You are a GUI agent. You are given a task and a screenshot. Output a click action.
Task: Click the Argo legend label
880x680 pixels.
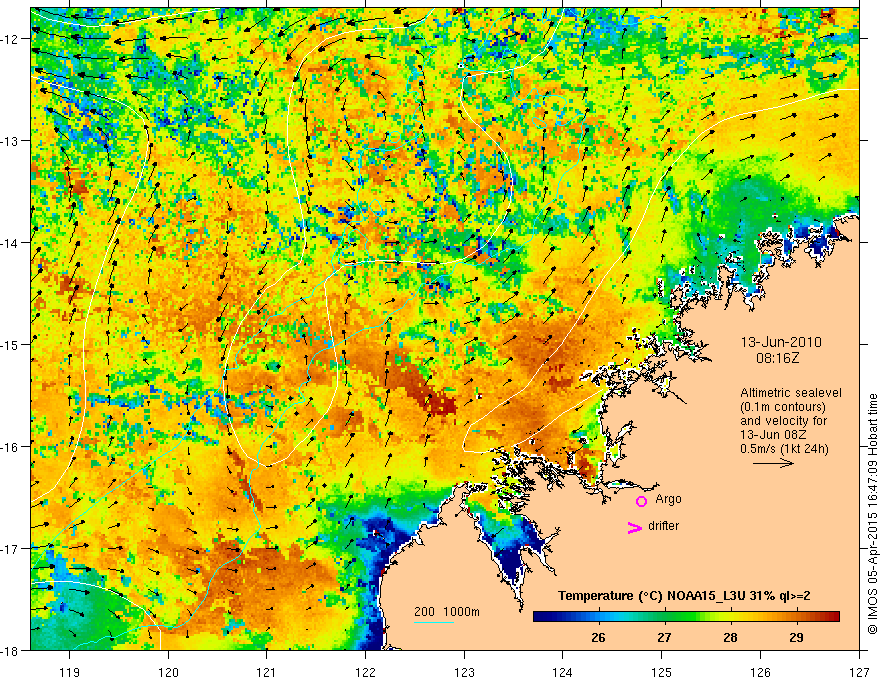(x=668, y=499)
